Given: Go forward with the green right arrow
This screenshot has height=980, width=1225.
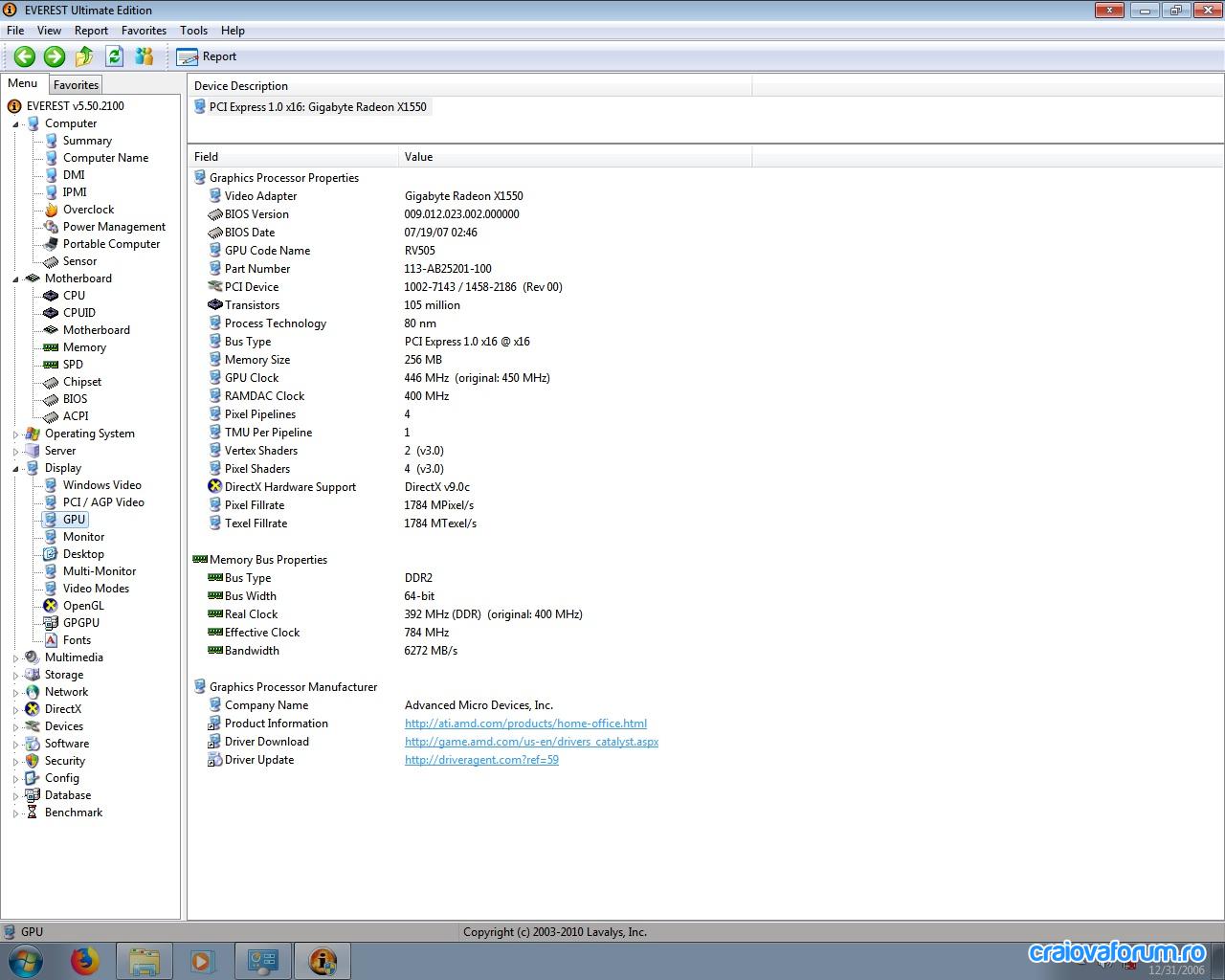Looking at the screenshot, I should pyautogui.click(x=55, y=56).
